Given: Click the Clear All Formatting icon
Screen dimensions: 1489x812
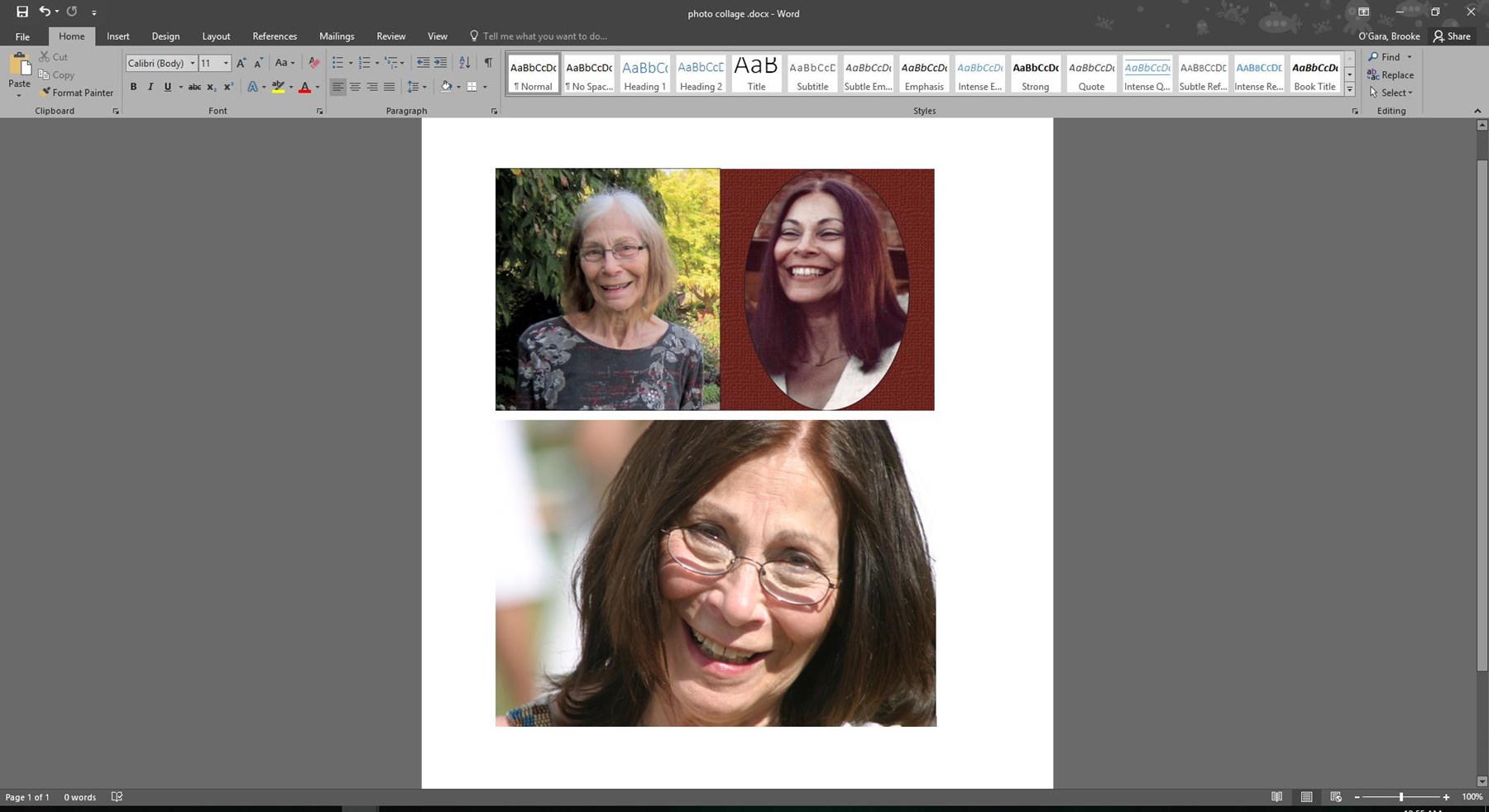Looking at the screenshot, I should tap(314, 63).
